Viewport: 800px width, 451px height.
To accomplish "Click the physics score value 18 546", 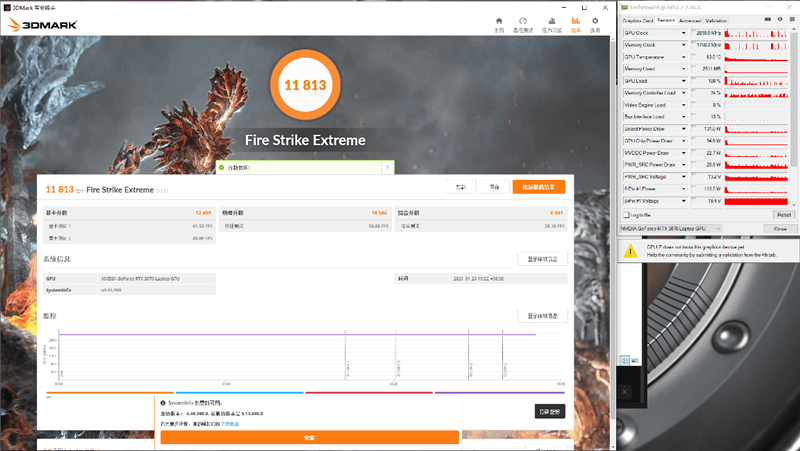I will 379,213.
